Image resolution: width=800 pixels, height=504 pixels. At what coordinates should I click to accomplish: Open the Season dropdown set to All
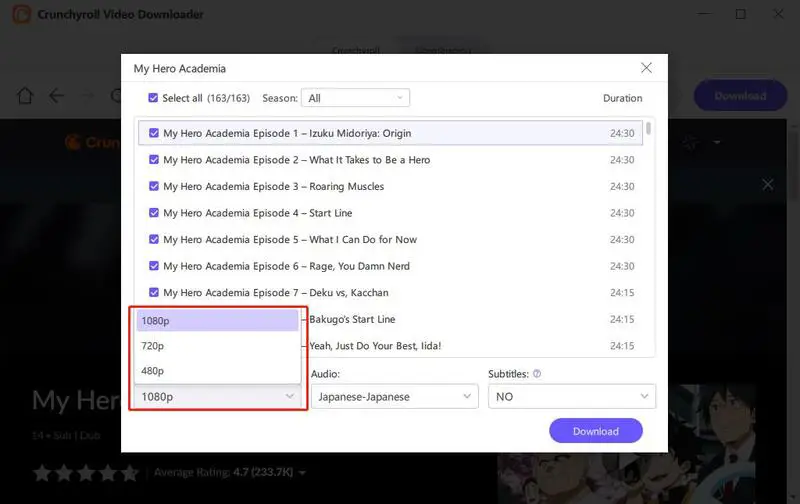point(355,98)
